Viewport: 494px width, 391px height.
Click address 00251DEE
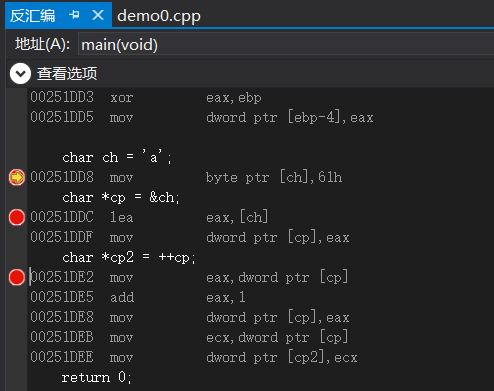click(62, 357)
